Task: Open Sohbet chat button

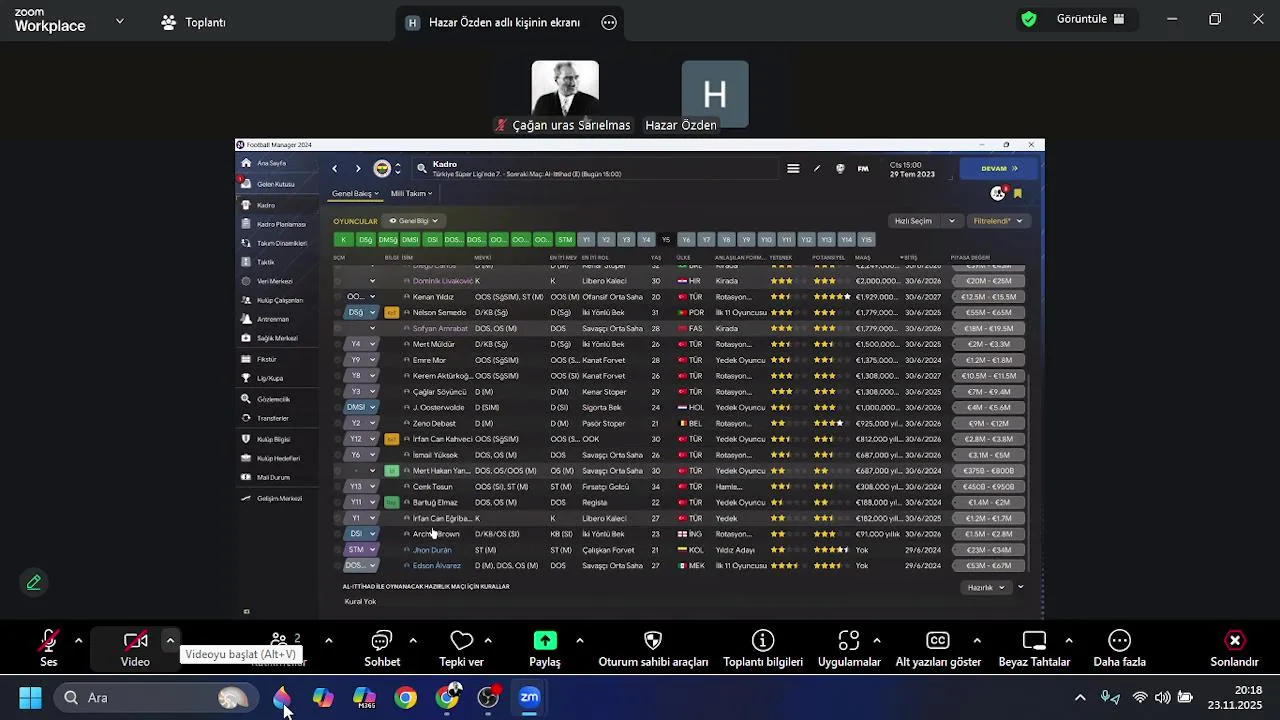Action: click(x=382, y=648)
